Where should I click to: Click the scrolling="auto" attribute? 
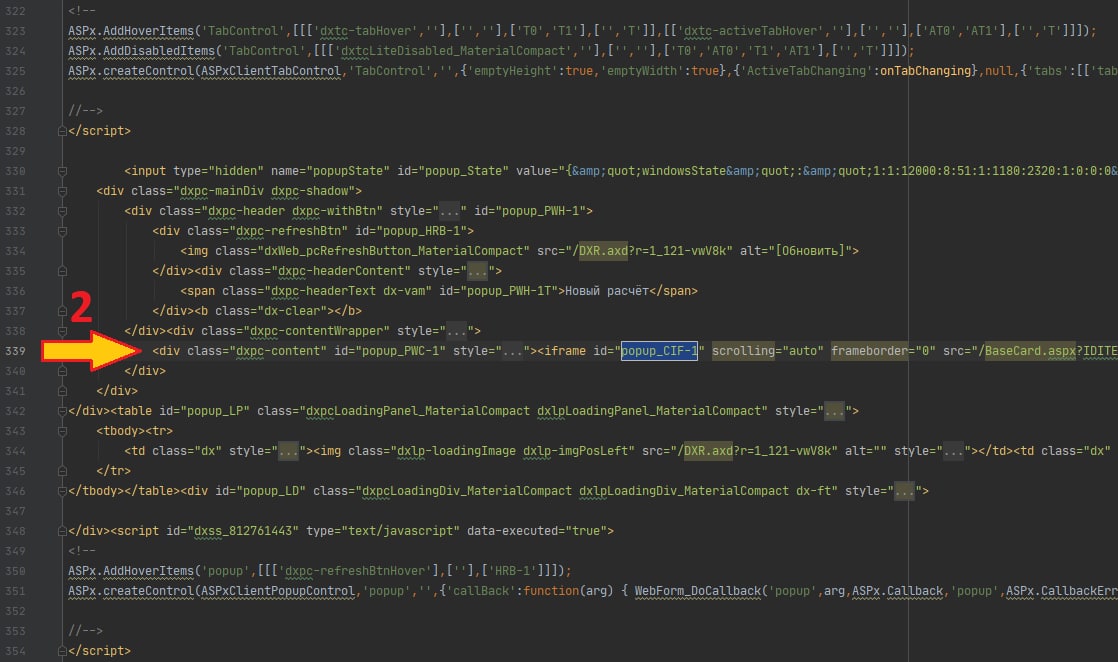[768, 351]
